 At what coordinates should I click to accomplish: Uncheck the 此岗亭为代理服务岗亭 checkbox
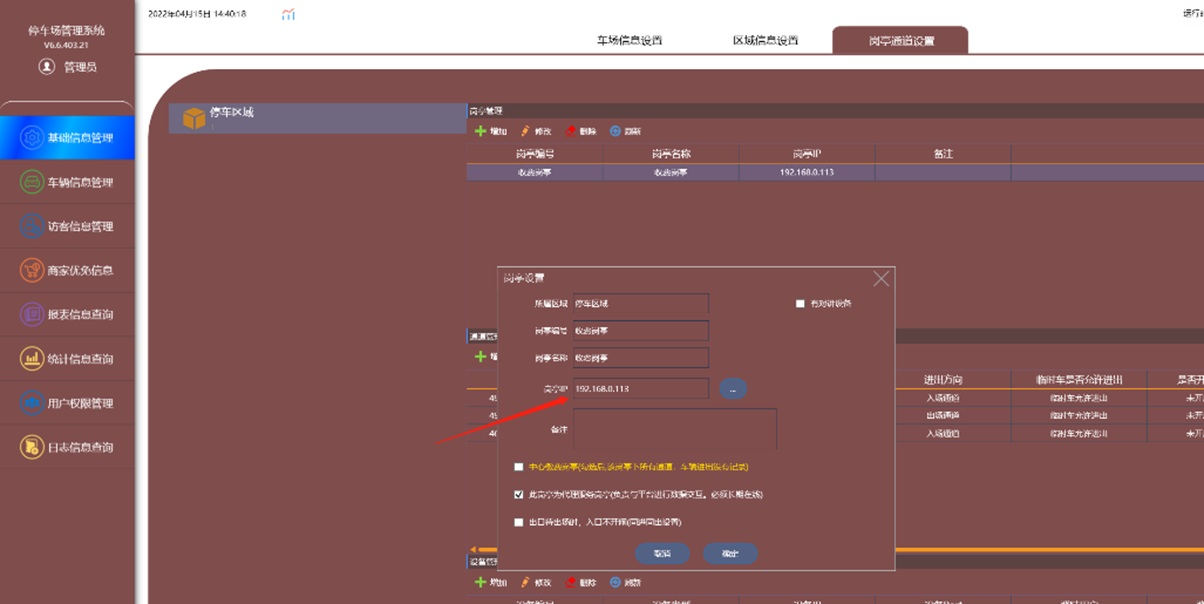coord(518,494)
